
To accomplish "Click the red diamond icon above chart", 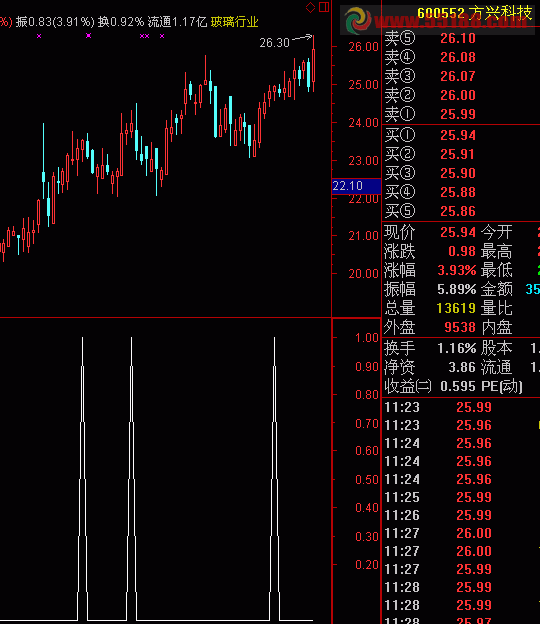I will coord(310,7).
